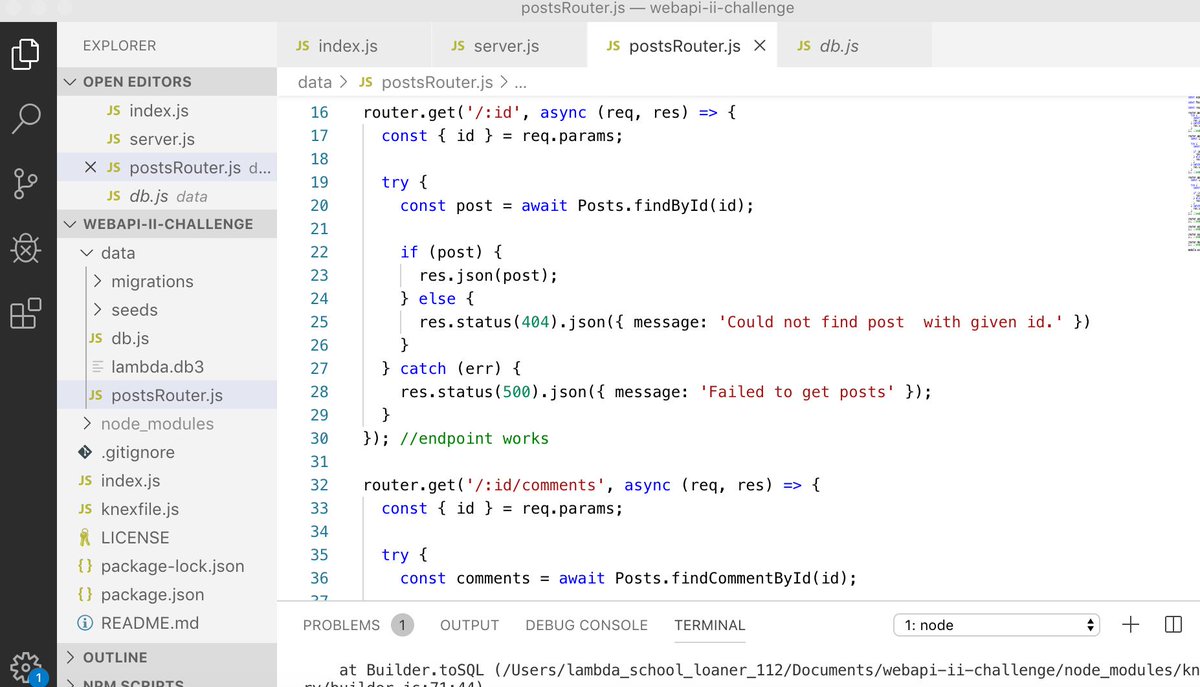Toggle panel layout via split icon

[x=1172, y=624]
